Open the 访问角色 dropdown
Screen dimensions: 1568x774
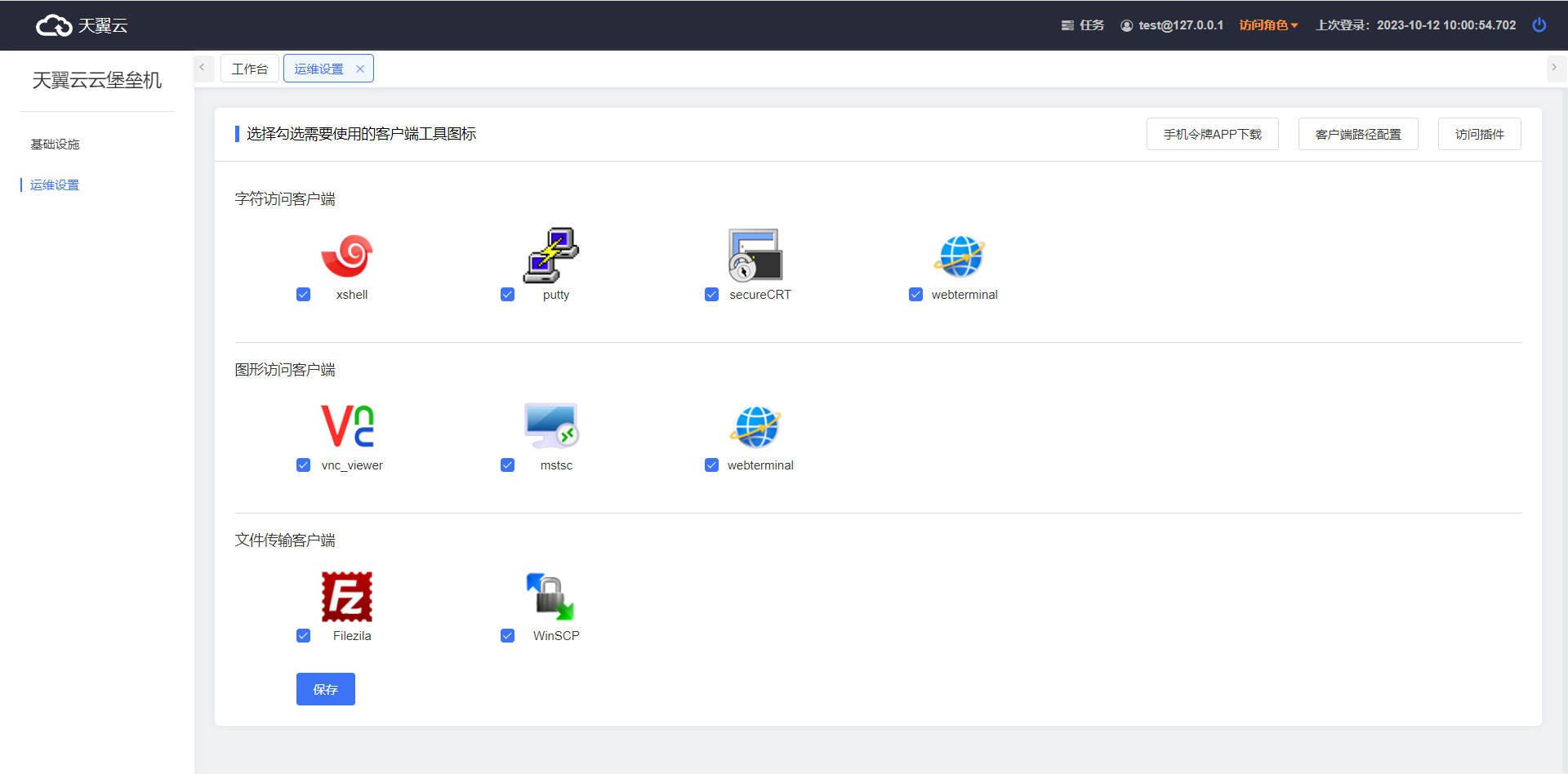[x=1267, y=25]
